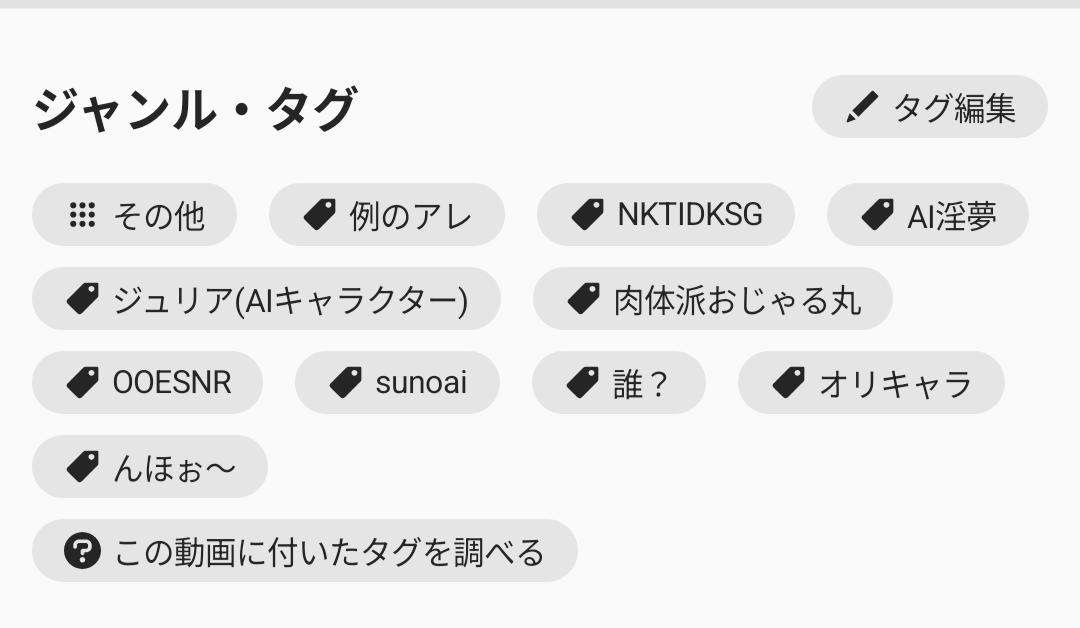This screenshot has width=1080, height=628.
Task: Click the tag icon next to AI淫夢
Action: [878, 215]
